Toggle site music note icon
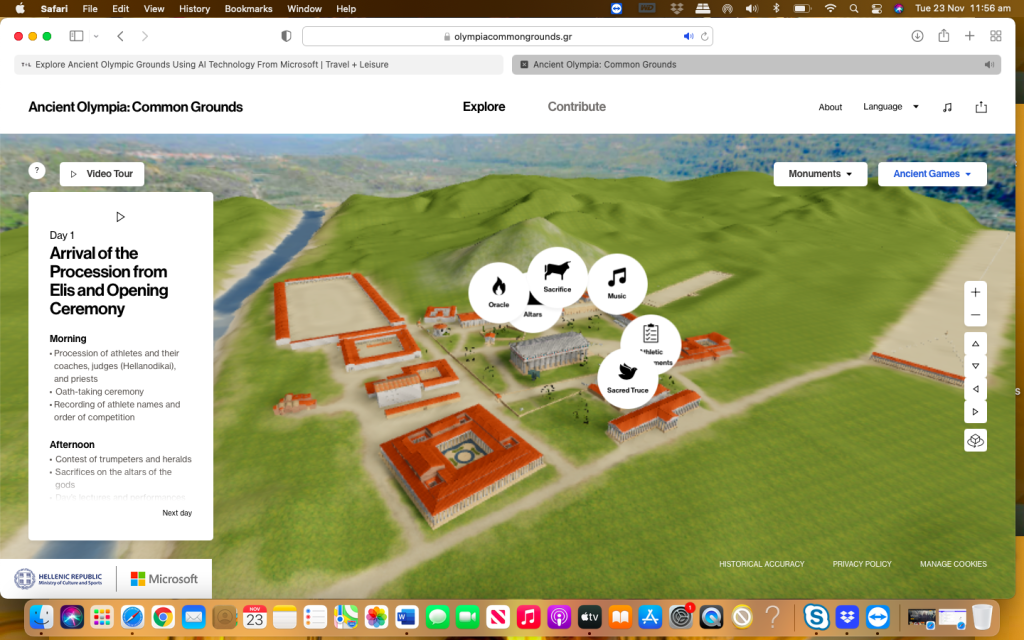1024x640 pixels. point(947,107)
